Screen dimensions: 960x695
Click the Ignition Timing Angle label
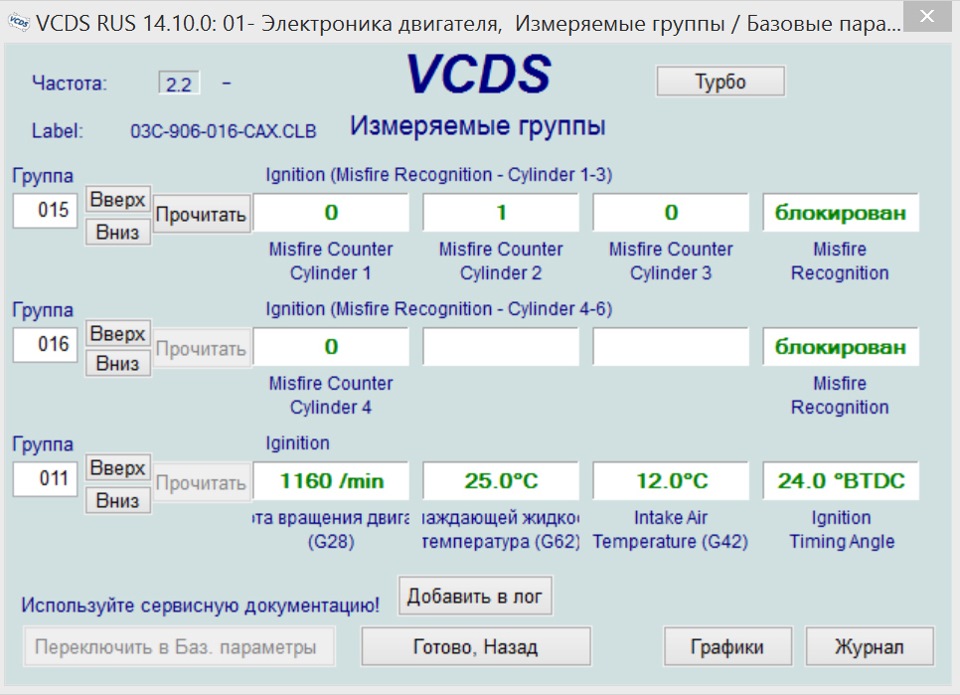[x=841, y=530]
